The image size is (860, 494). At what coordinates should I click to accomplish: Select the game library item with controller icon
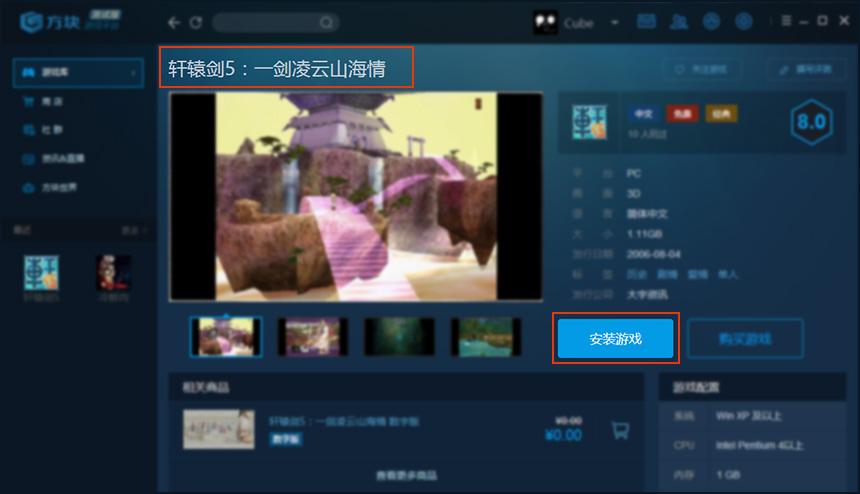coord(78,72)
